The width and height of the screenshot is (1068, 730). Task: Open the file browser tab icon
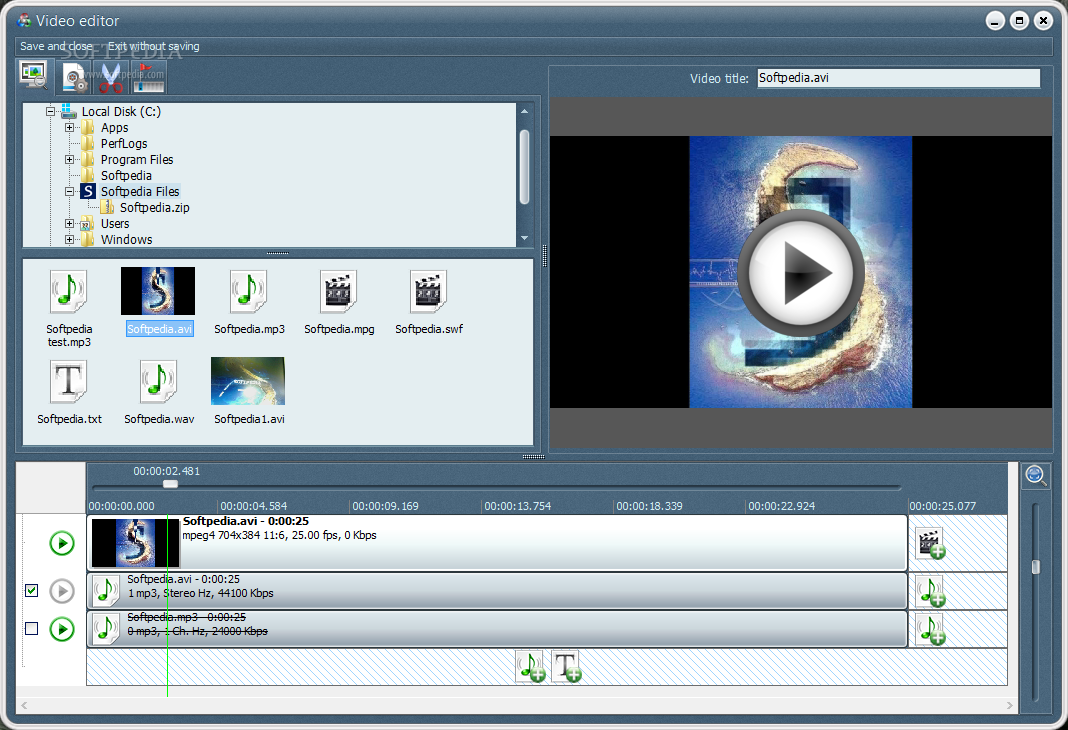pyautogui.click(x=33, y=76)
